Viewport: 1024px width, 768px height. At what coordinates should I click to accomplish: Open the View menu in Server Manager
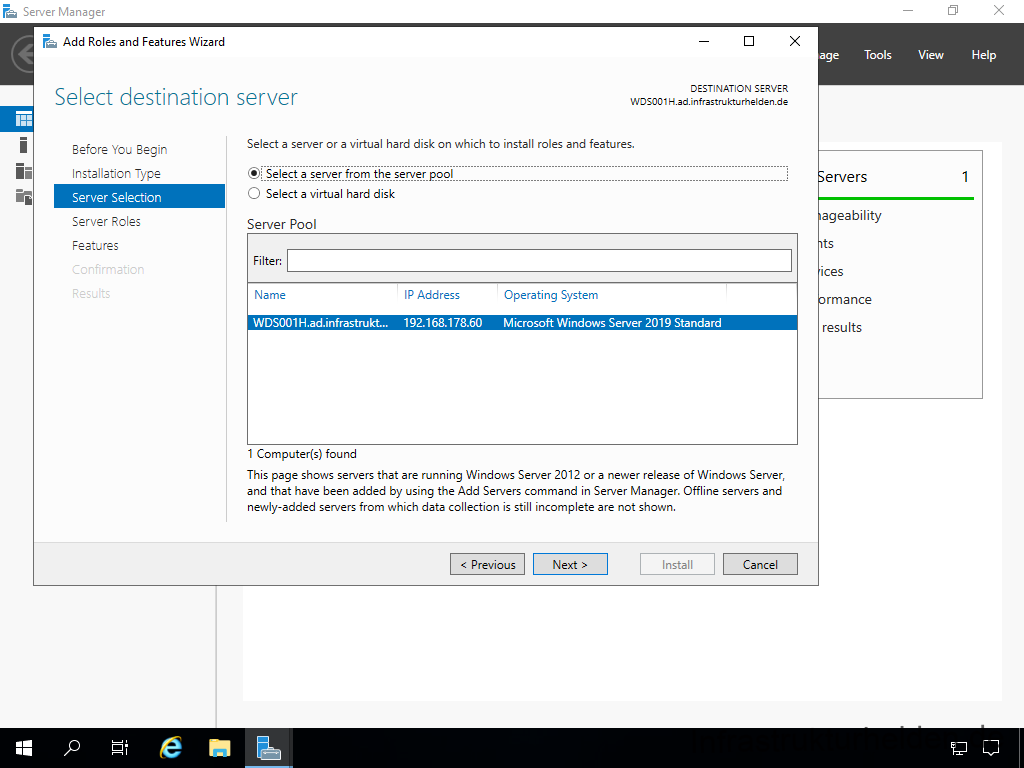(931, 55)
